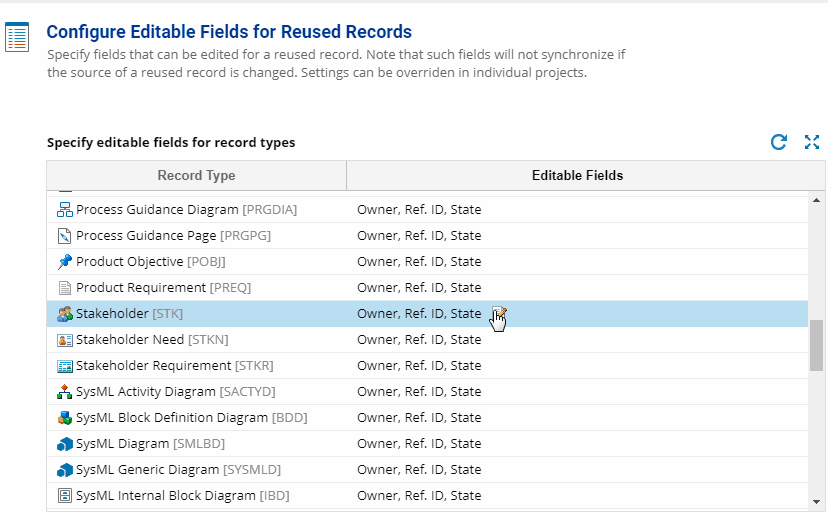Image resolution: width=828 pixels, height=530 pixels.
Task: Click the edit pencil icon in Stakeholder row
Action: (x=499, y=313)
